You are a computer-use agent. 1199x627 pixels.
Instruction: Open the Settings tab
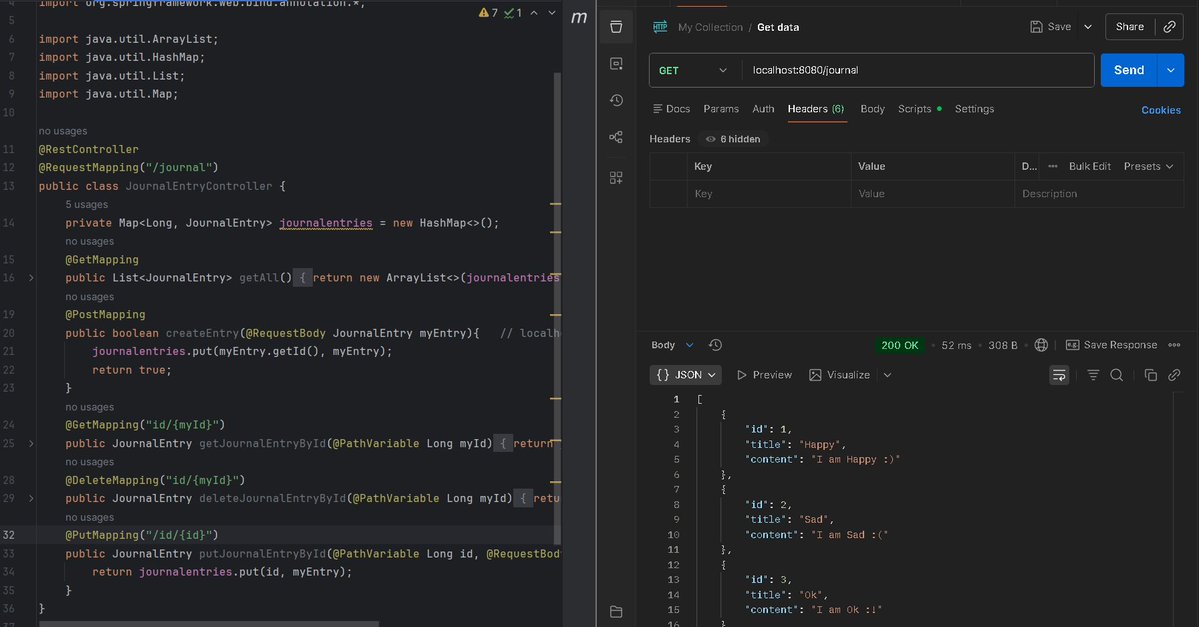click(974, 109)
